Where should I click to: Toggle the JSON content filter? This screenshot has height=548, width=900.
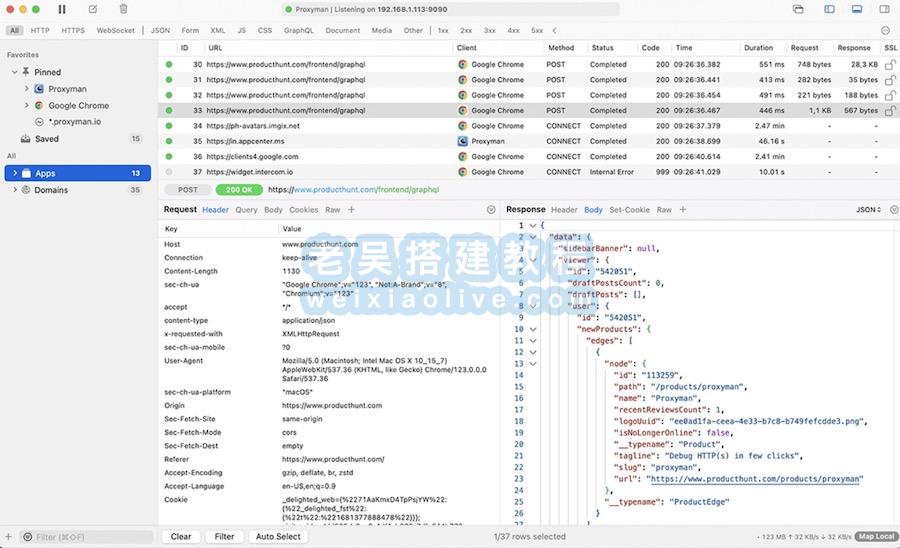pyautogui.click(x=160, y=30)
